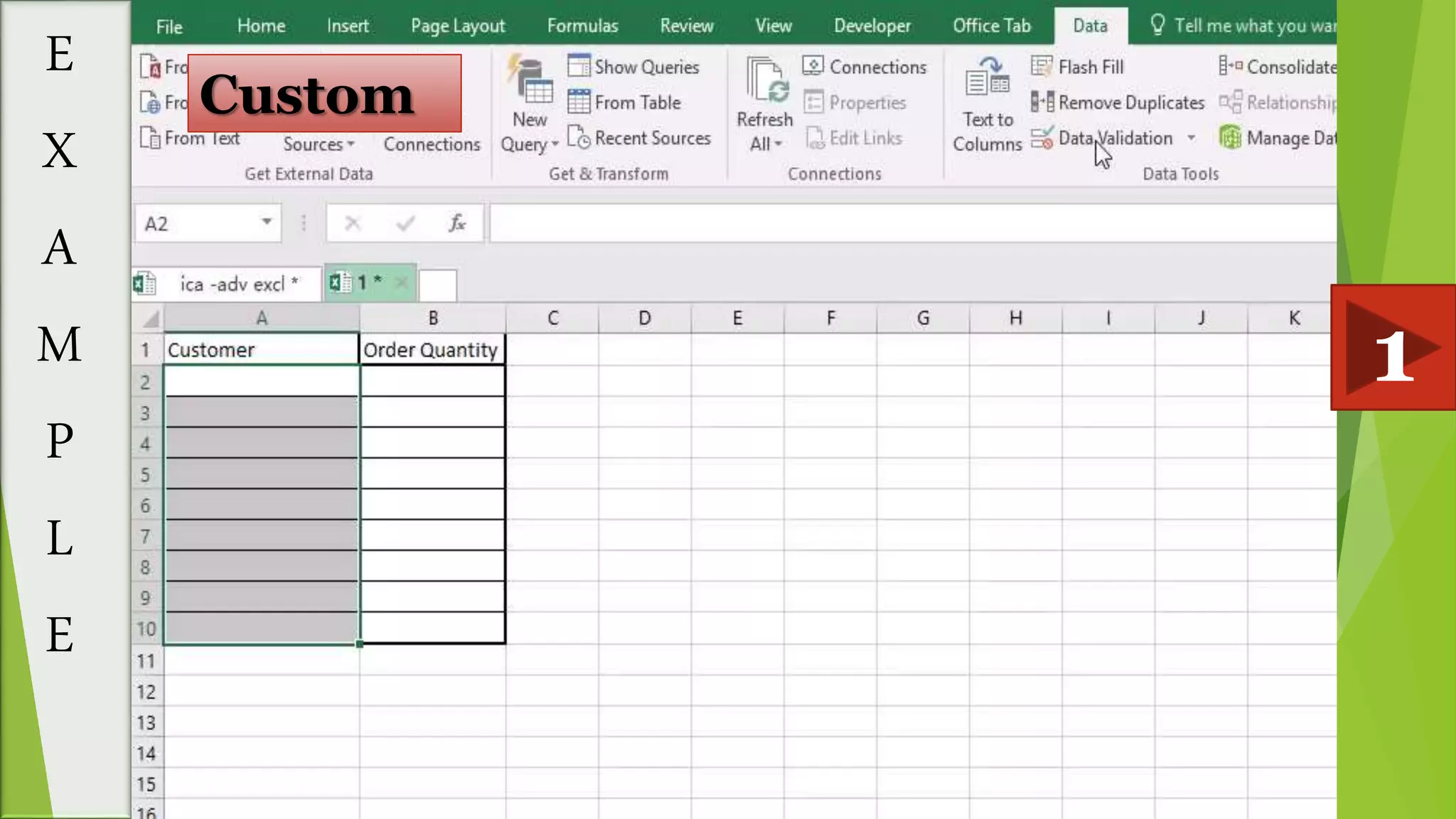Click the insert function fx button
The image size is (1456, 819).
[x=457, y=224]
